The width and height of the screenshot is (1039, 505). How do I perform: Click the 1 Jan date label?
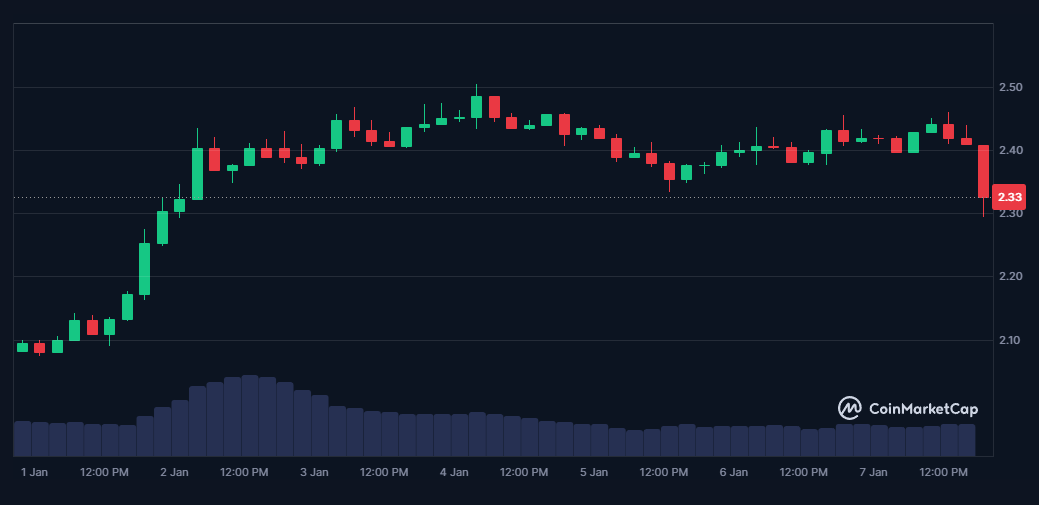34,473
